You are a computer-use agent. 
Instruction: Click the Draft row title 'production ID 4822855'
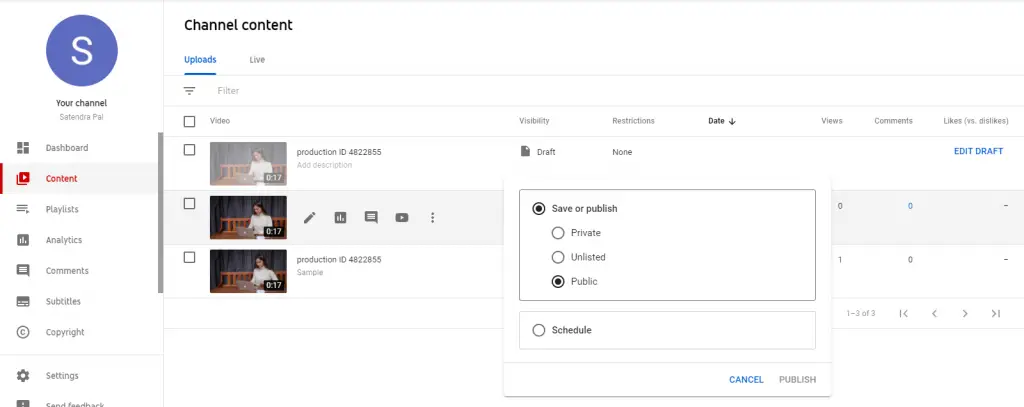[339, 152]
